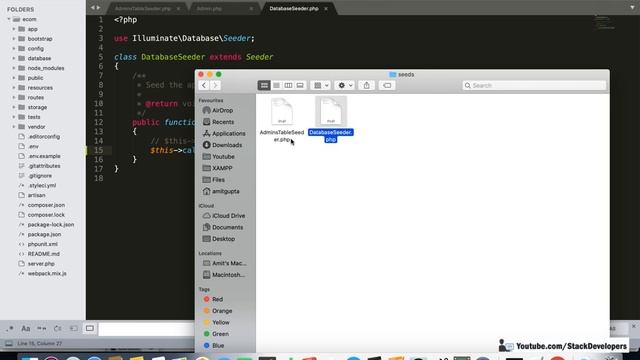
Task: Expand the vendor folder
Action: tap(13, 127)
